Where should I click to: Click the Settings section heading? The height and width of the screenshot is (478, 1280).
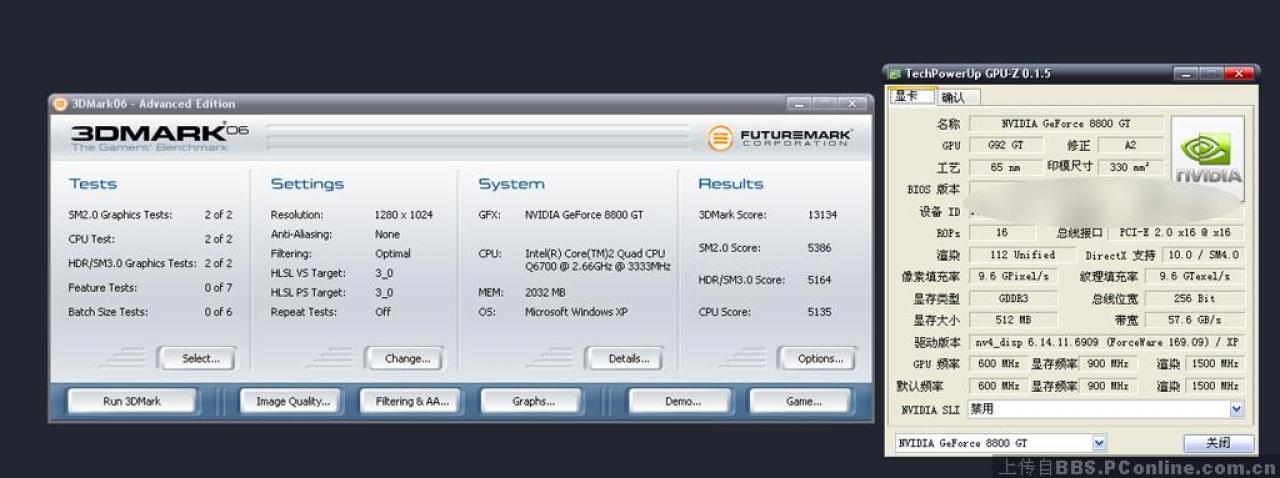(307, 184)
